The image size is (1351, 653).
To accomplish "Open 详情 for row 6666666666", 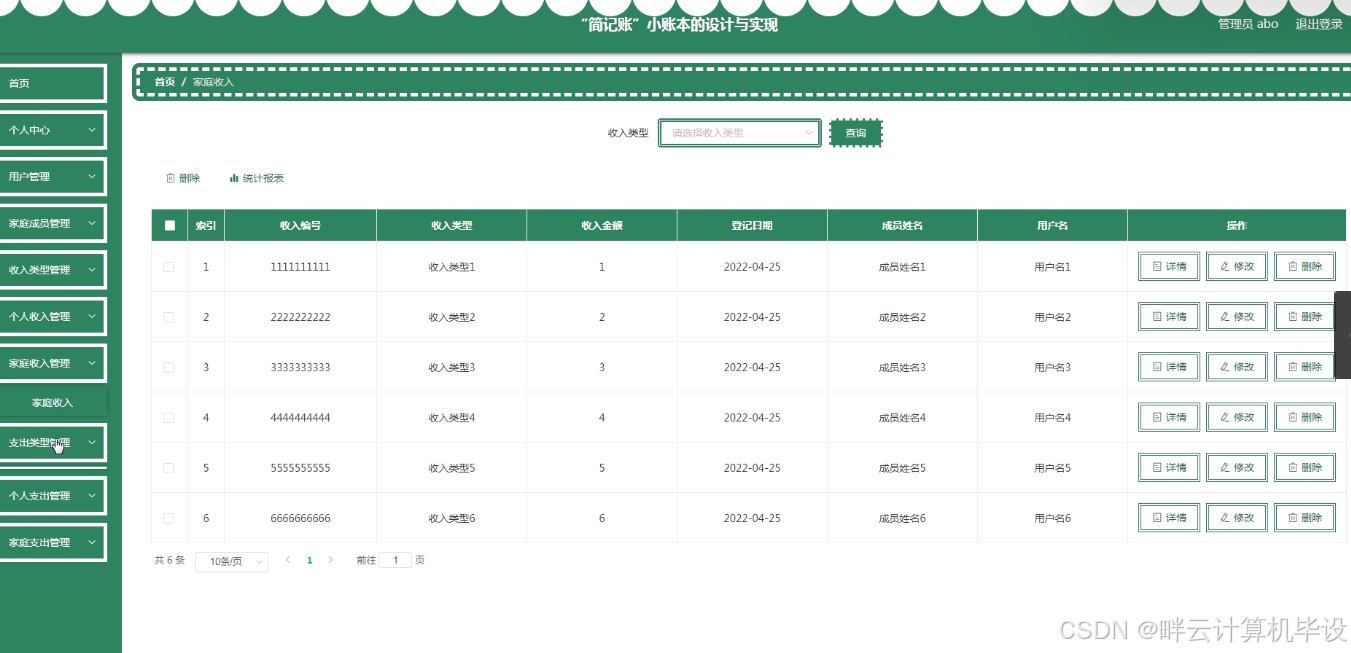I will tap(1169, 518).
